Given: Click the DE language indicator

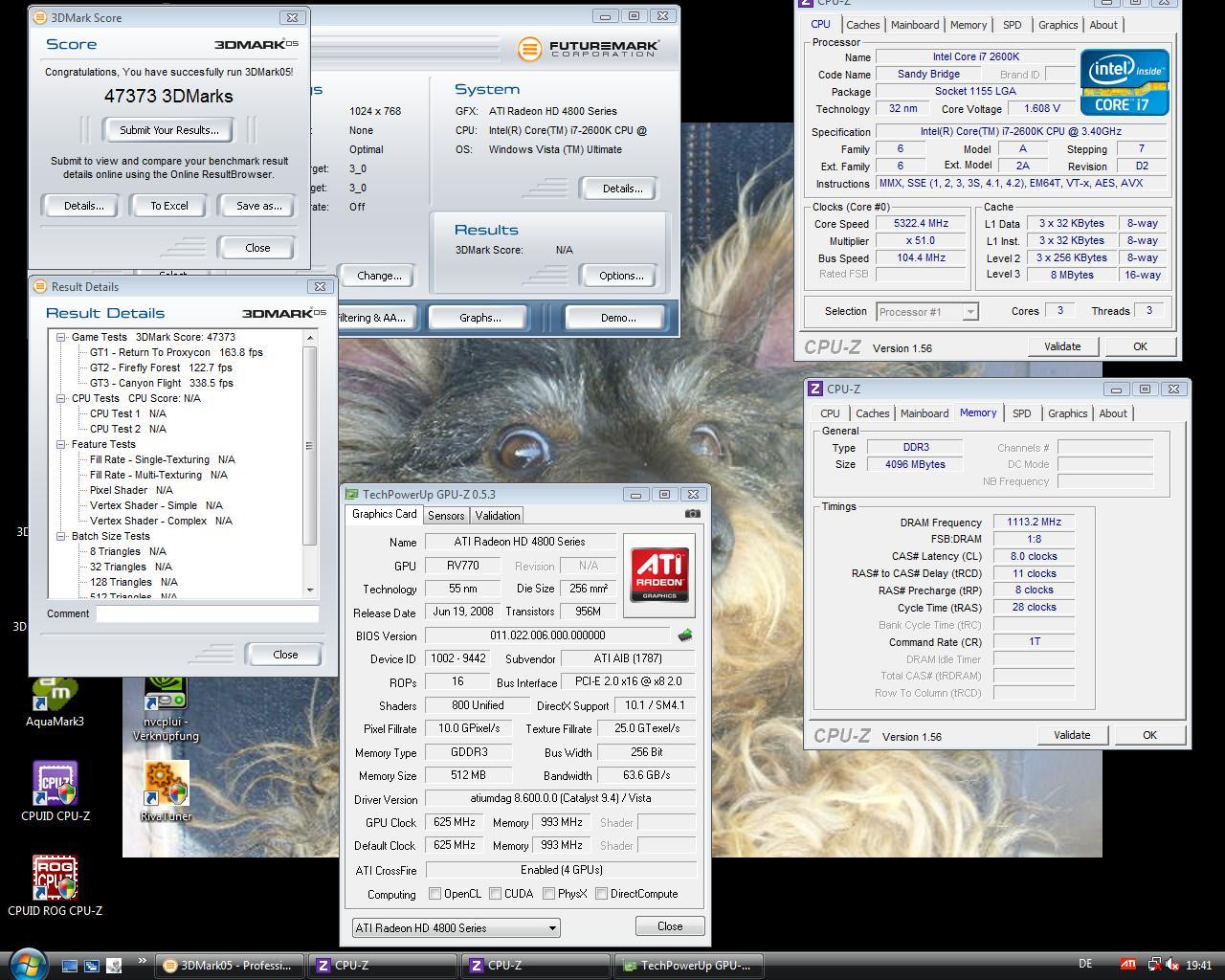Looking at the screenshot, I should tap(1084, 965).
